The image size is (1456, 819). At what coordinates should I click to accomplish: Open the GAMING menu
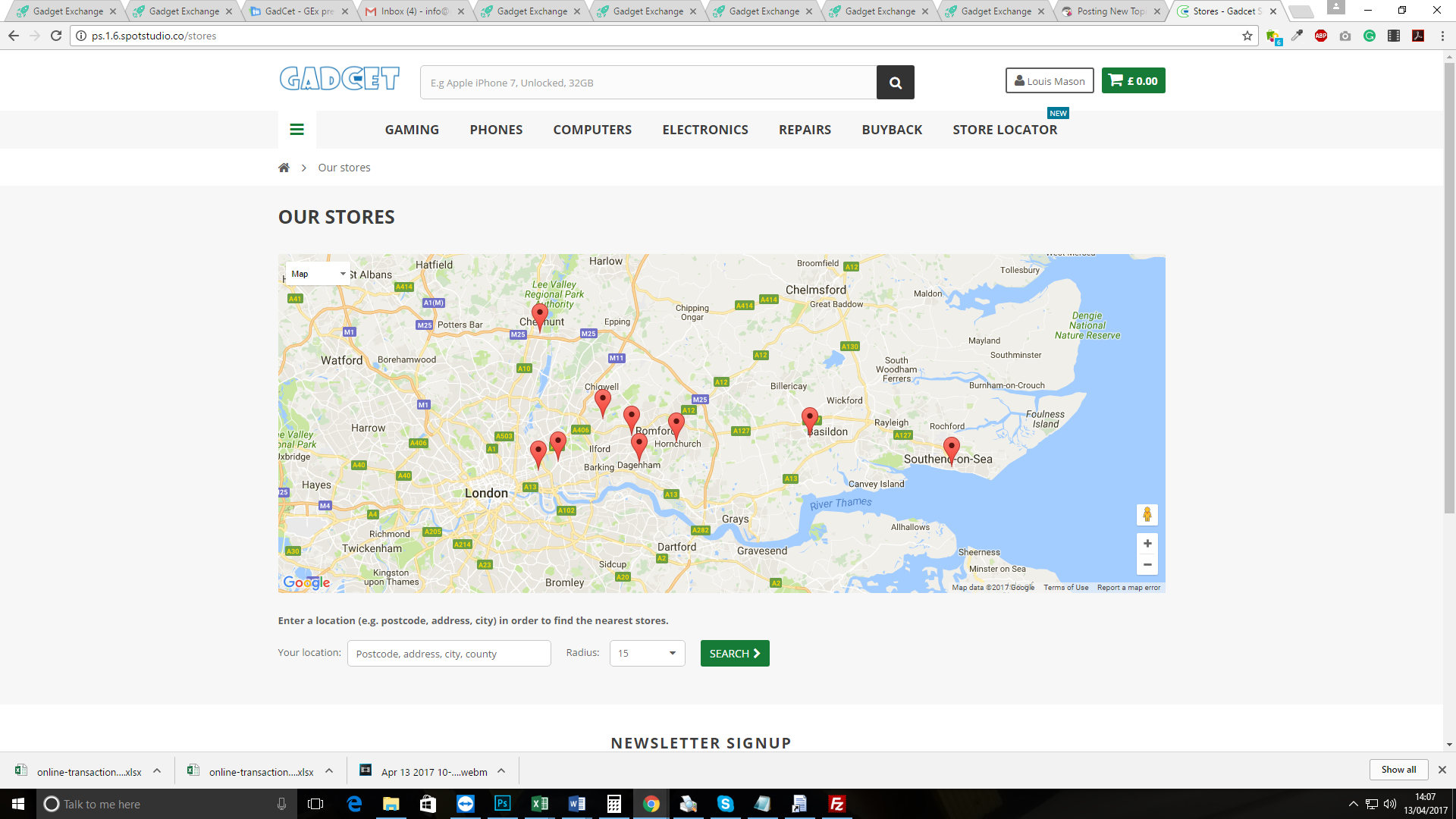click(x=412, y=130)
